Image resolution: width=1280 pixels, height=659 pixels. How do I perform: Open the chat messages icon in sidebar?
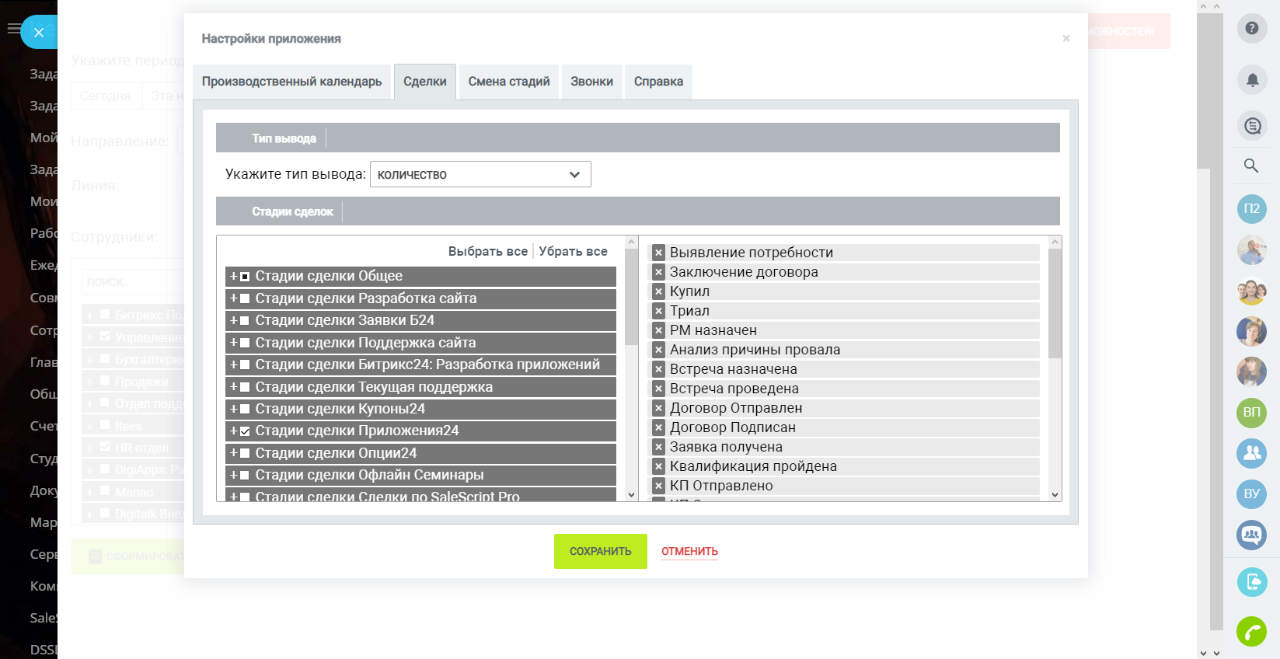(x=1252, y=126)
